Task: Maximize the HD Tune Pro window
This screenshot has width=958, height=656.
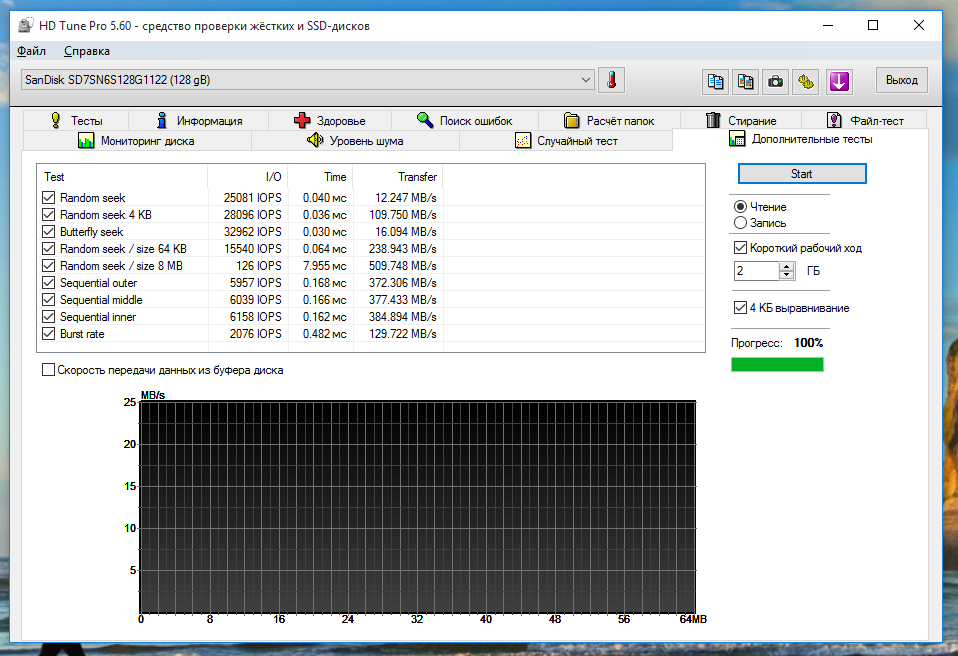Action: tap(873, 26)
